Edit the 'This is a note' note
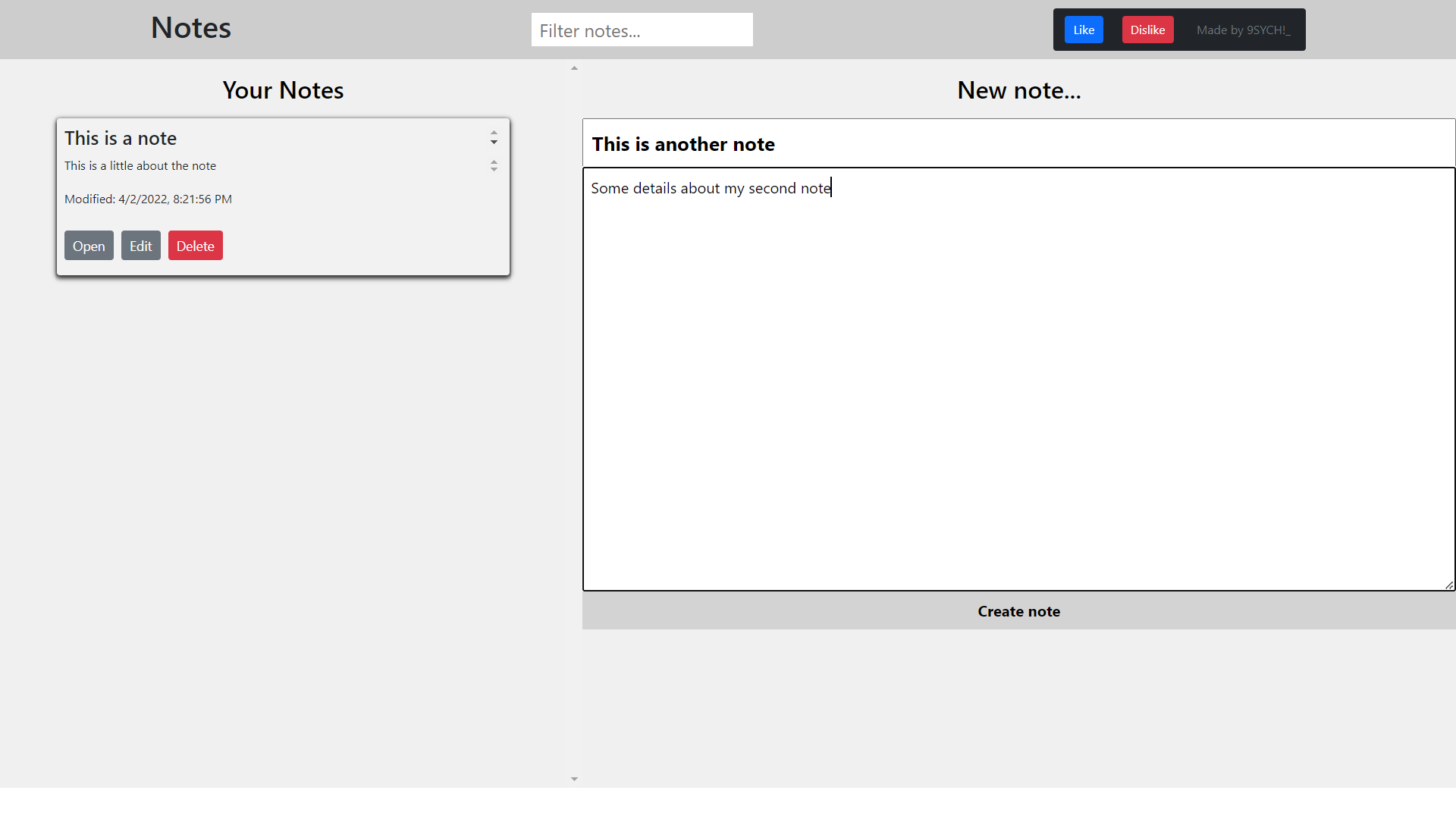The image size is (1456, 819). pyautogui.click(x=141, y=246)
